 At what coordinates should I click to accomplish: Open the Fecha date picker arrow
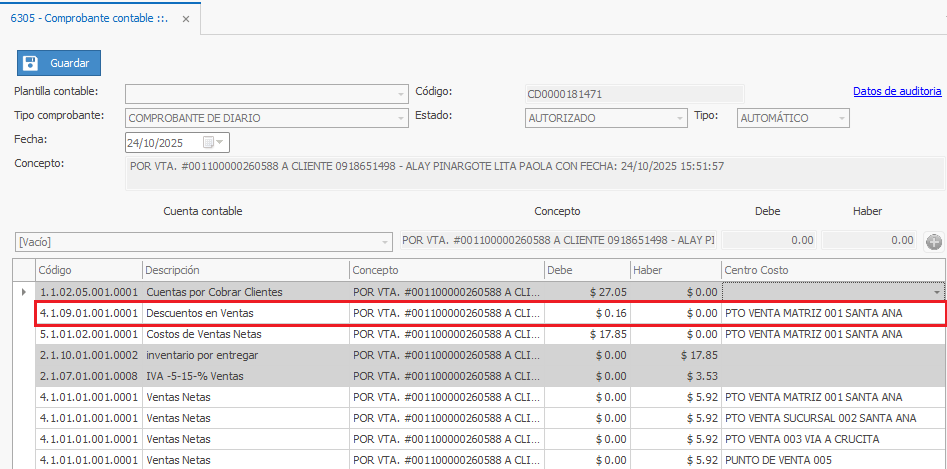222,142
